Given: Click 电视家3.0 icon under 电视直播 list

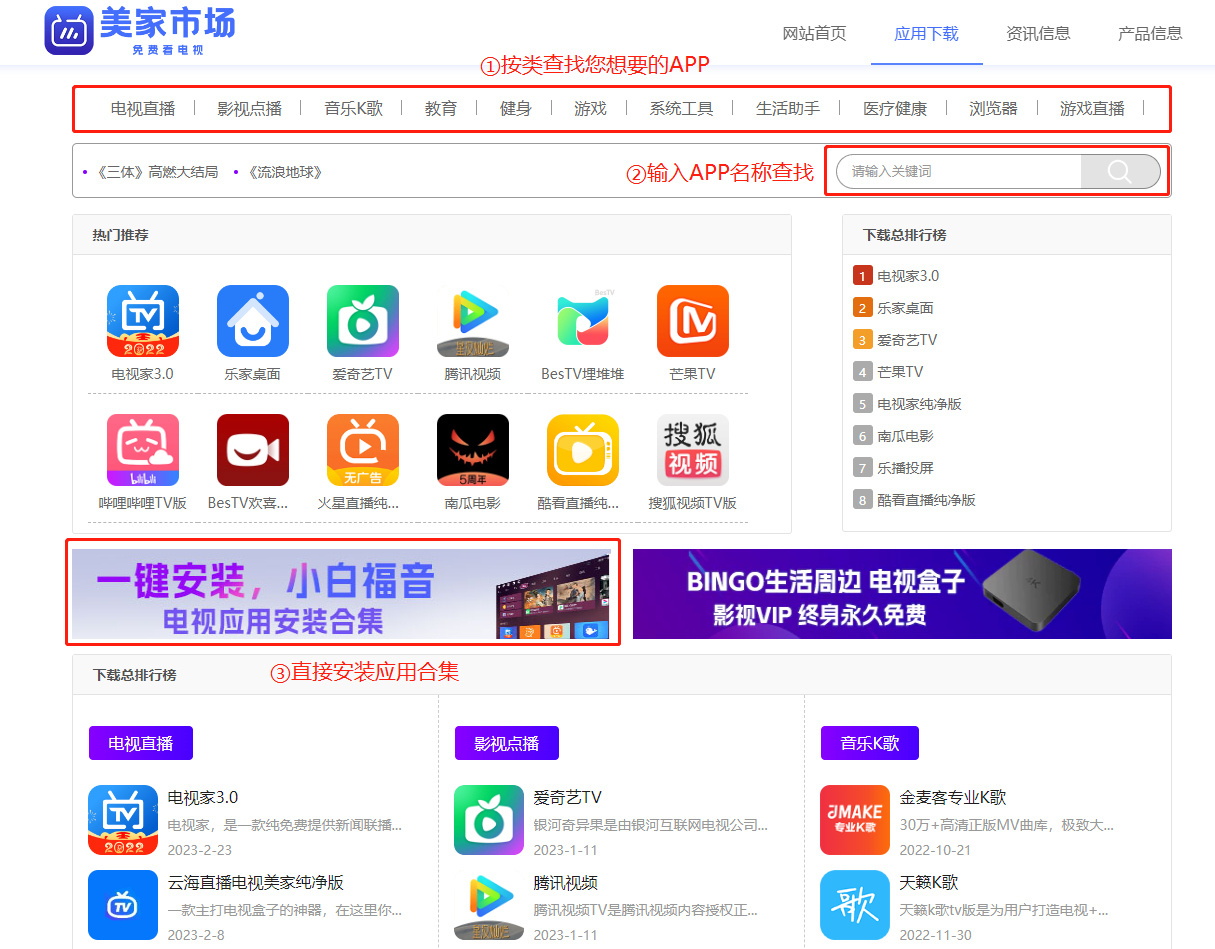Looking at the screenshot, I should pyautogui.click(x=123, y=820).
